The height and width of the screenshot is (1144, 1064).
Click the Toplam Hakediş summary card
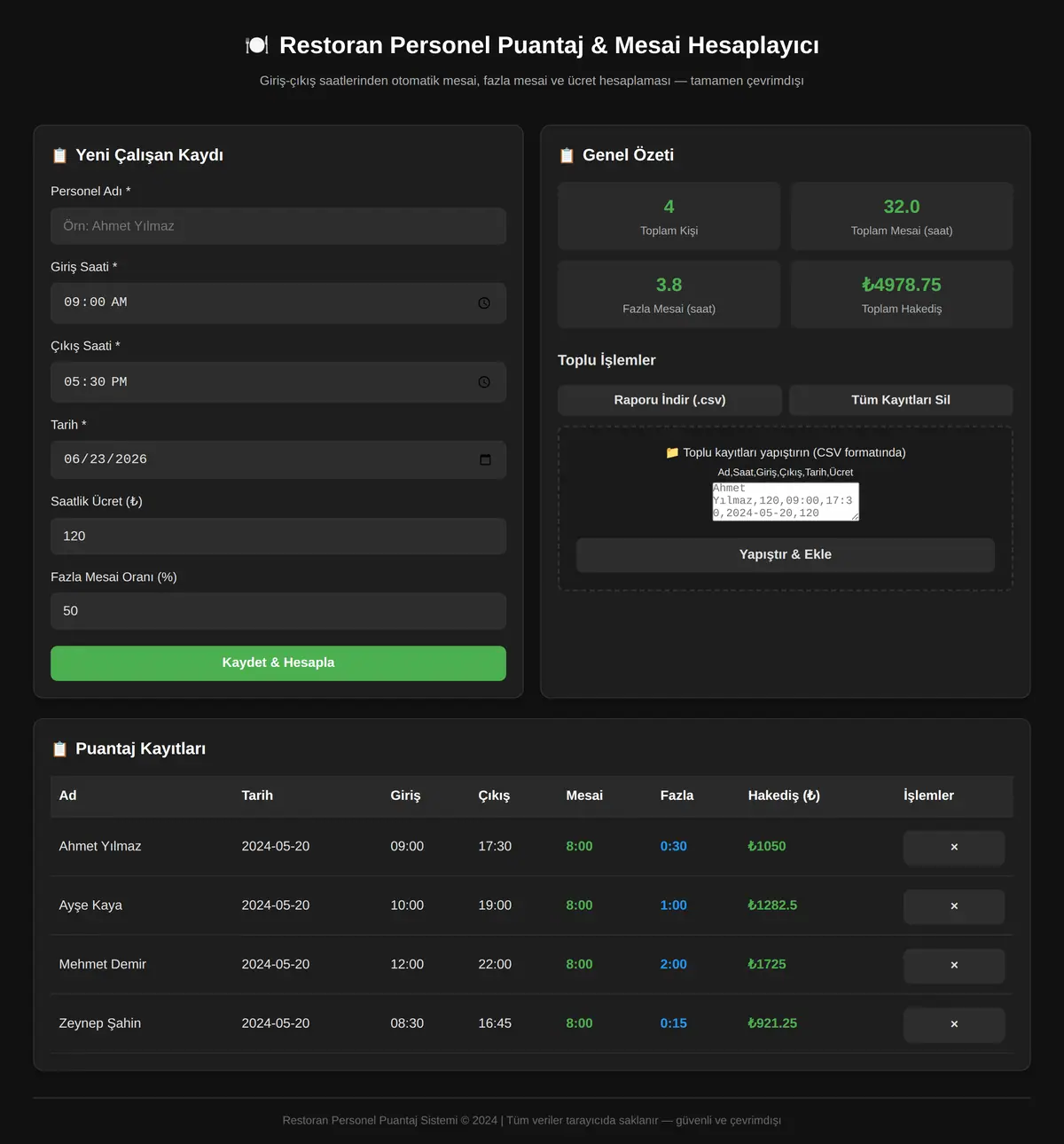click(x=902, y=294)
